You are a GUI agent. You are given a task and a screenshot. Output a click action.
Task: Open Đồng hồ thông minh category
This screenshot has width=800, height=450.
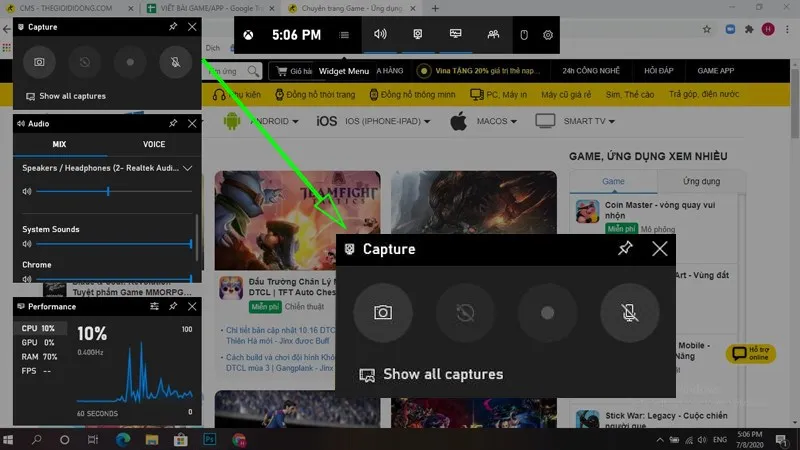pyautogui.click(x=412, y=94)
